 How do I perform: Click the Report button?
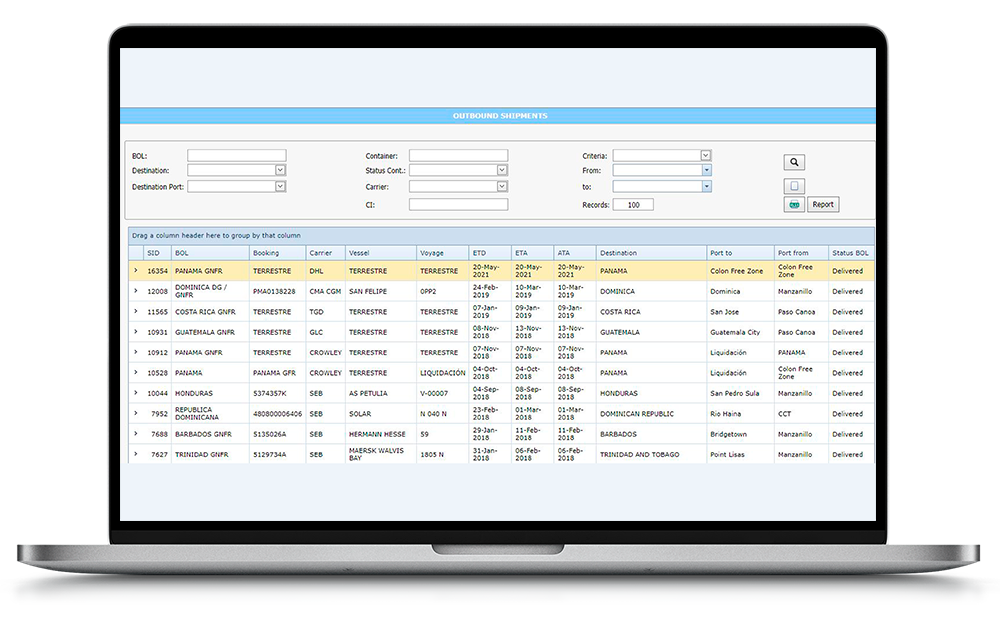pos(823,204)
